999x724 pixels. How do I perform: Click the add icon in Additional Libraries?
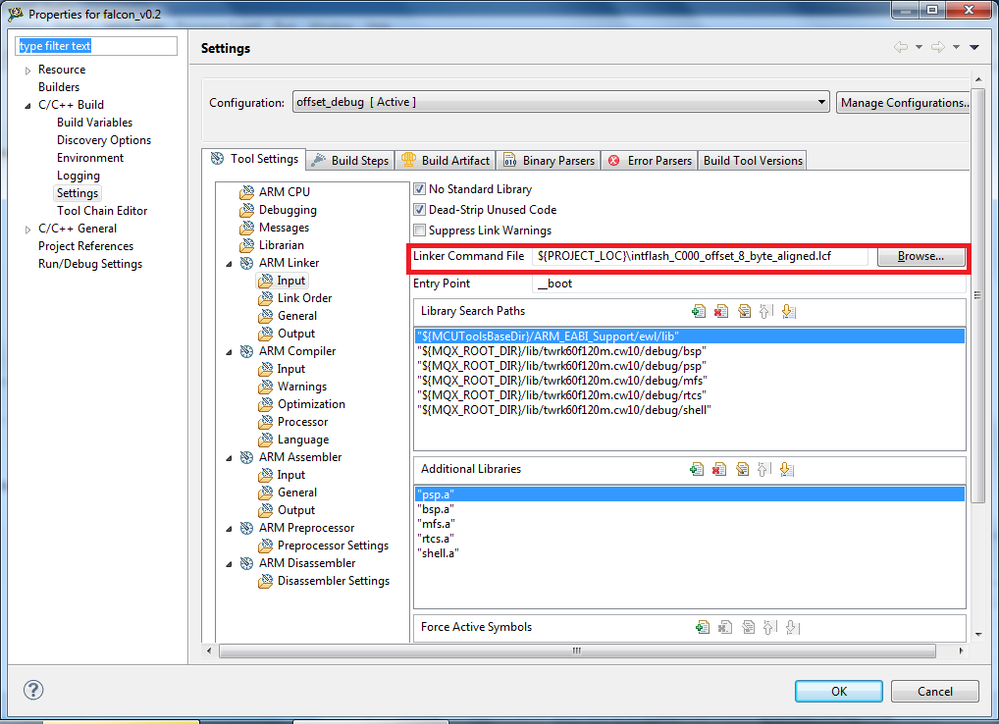click(697, 469)
